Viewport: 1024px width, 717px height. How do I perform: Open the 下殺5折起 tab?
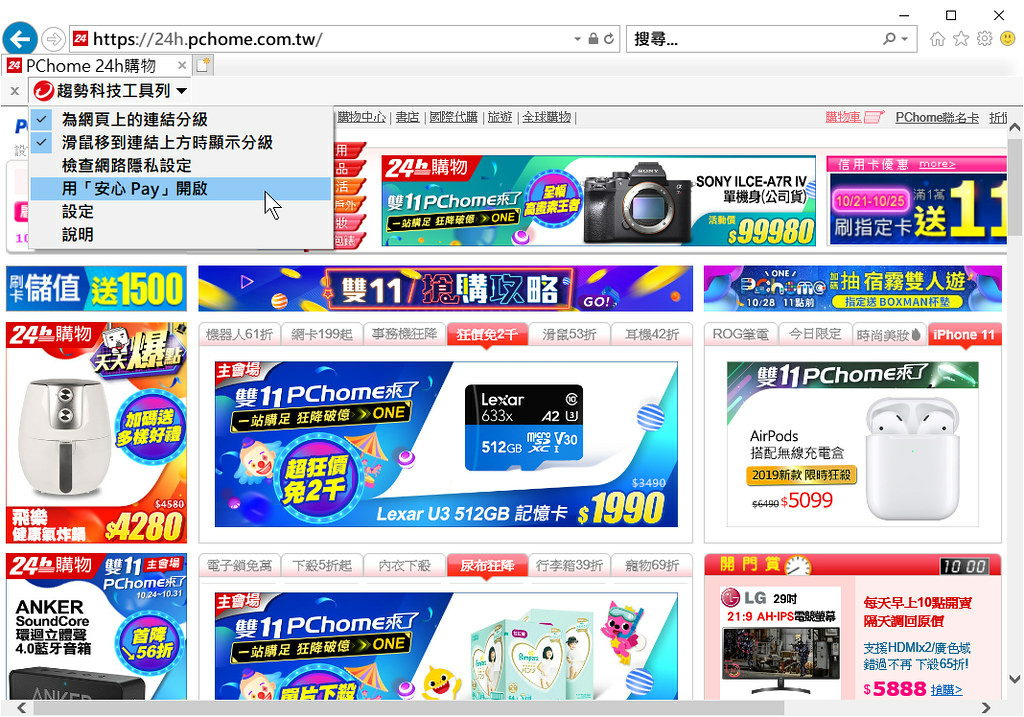[321, 566]
